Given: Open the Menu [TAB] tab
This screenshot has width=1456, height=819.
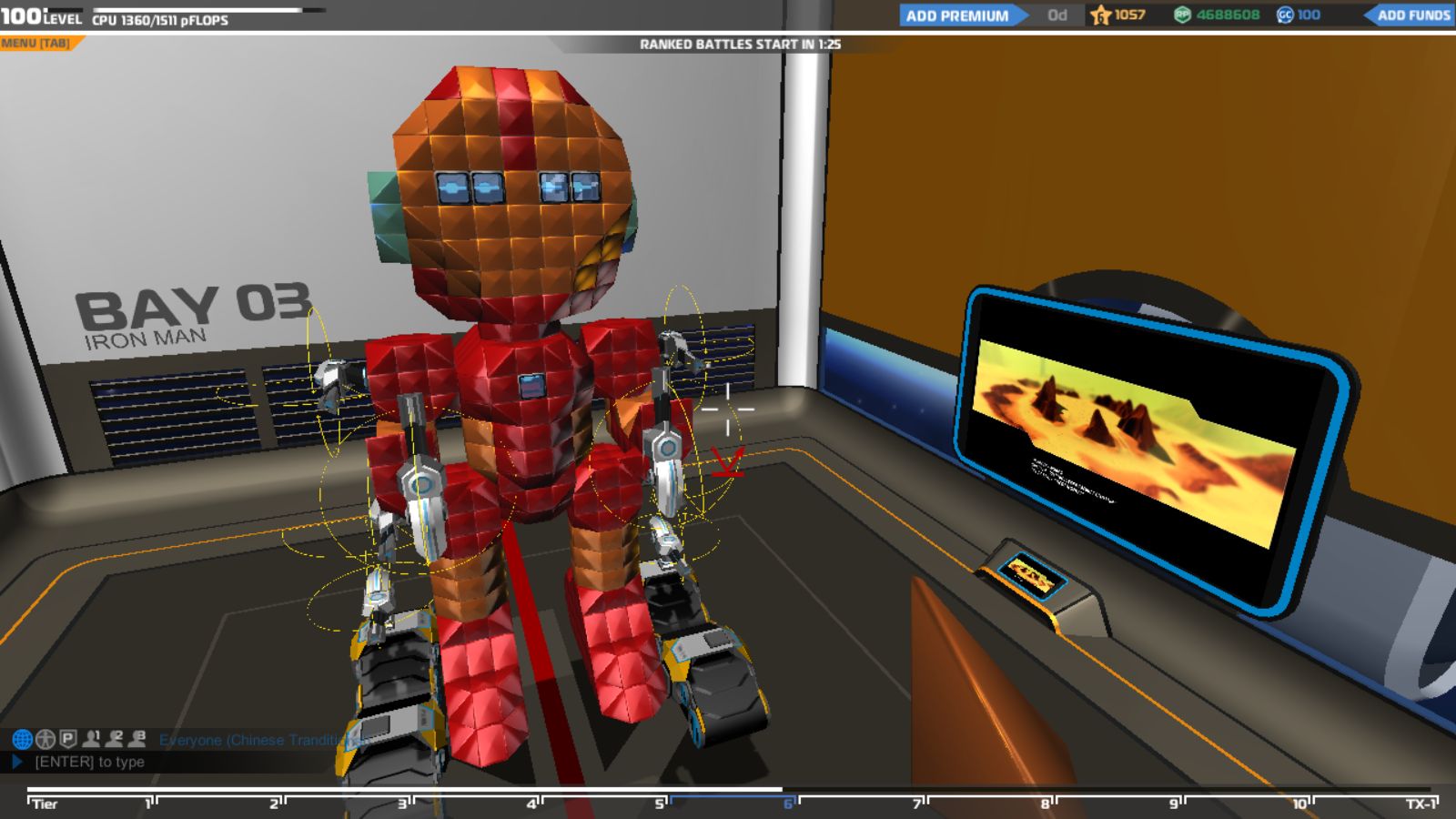Looking at the screenshot, I should (x=36, y=43).
